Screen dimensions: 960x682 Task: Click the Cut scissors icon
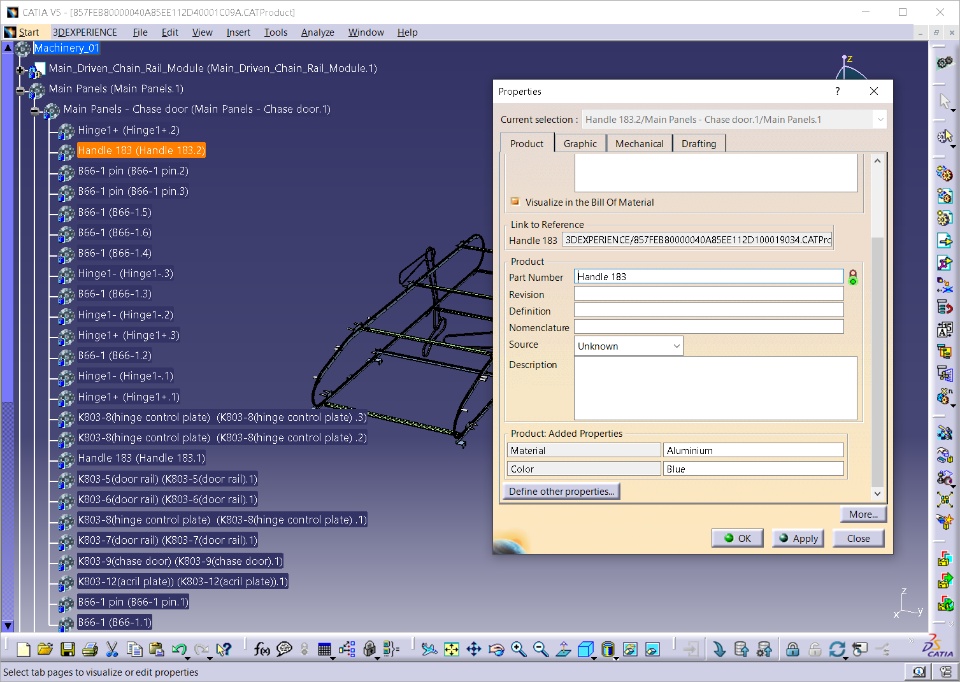click(111, 649)
